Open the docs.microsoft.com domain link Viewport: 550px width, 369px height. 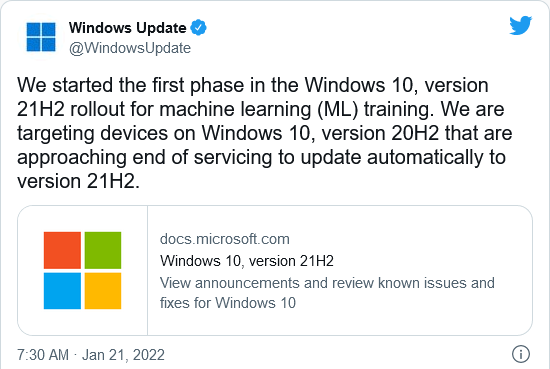click(224, 239)
